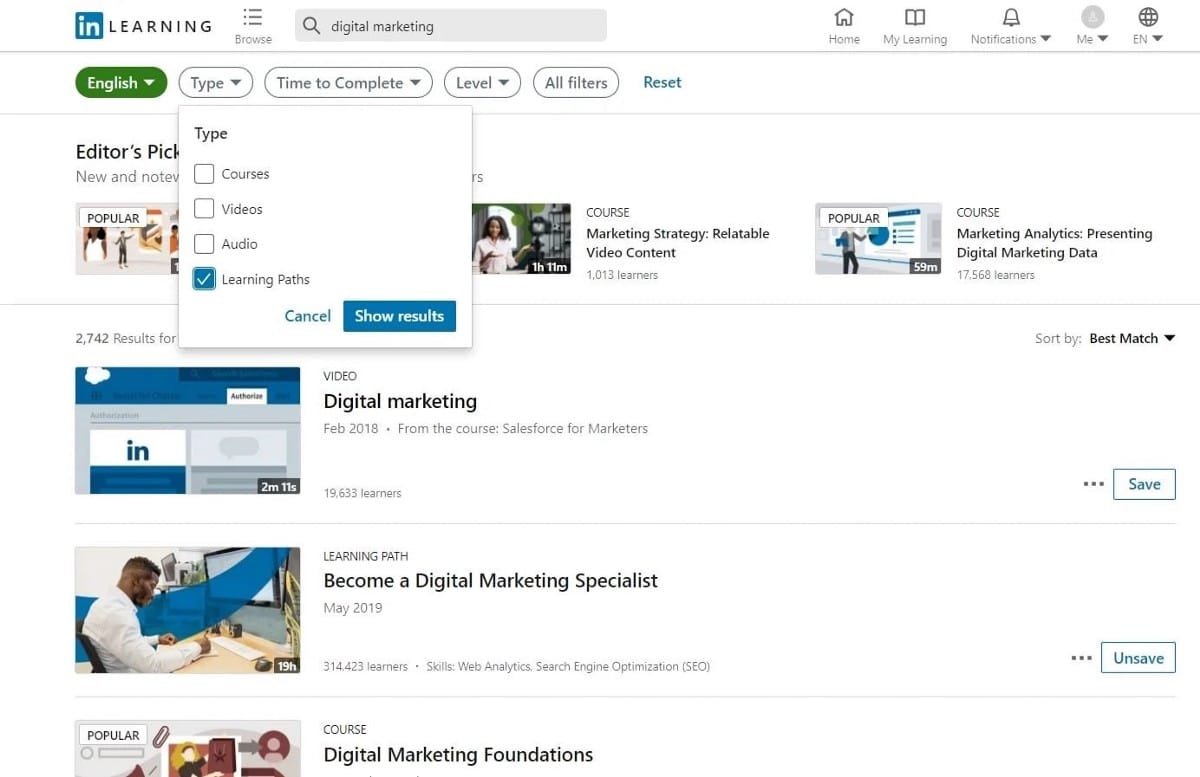
Task: Click the search magnifying glass icon
Action: coord(311,25)
